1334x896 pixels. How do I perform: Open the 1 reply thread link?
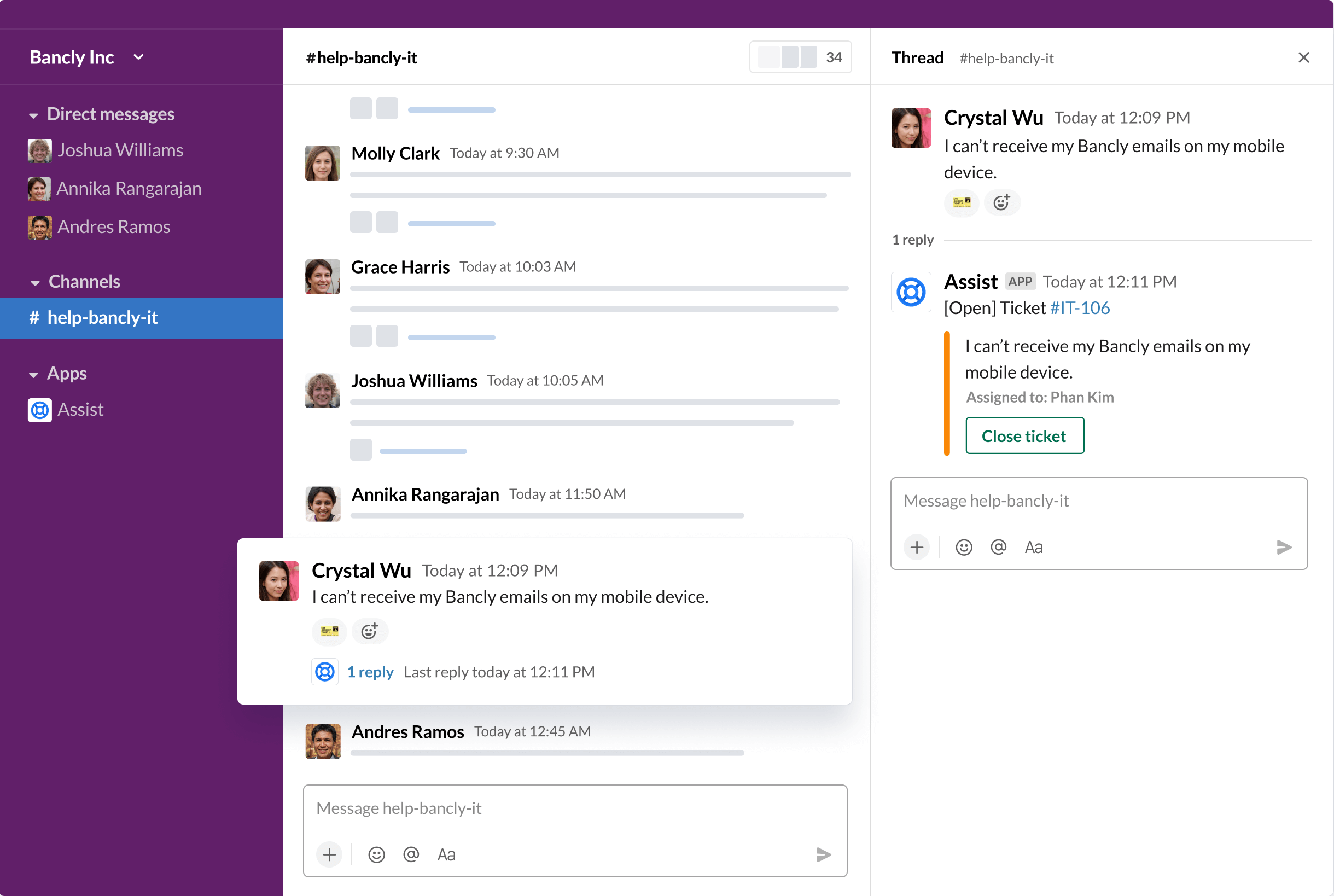(370, 672)
